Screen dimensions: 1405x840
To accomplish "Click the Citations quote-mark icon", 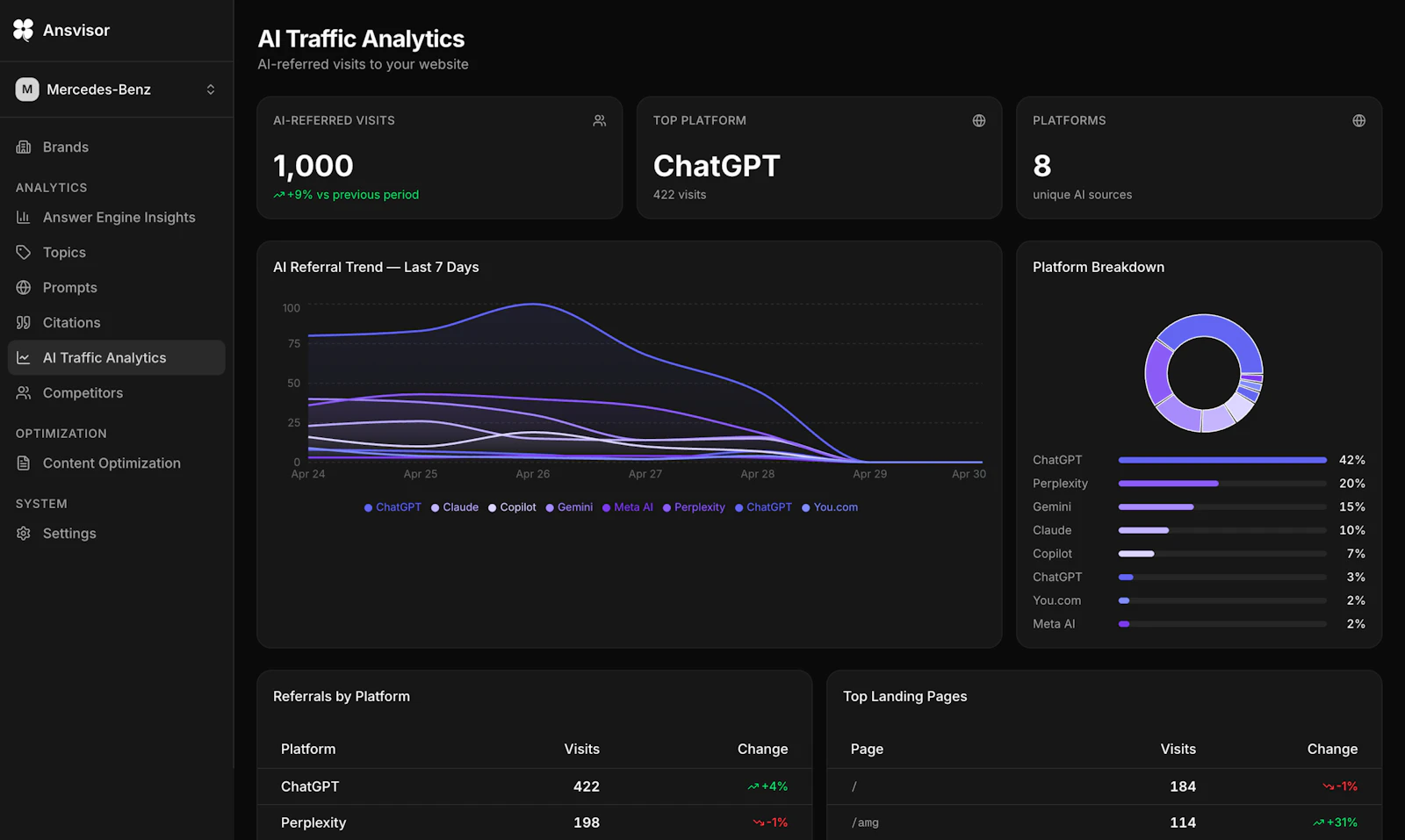I will [24, 323].
